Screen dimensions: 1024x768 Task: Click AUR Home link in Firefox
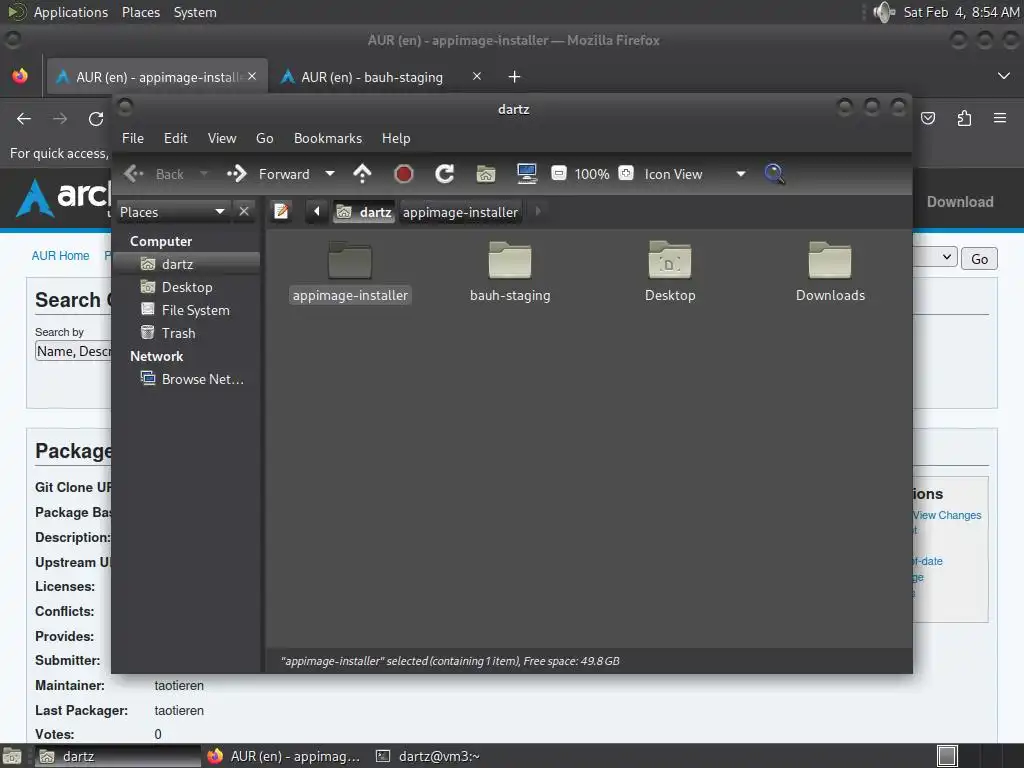61,256
